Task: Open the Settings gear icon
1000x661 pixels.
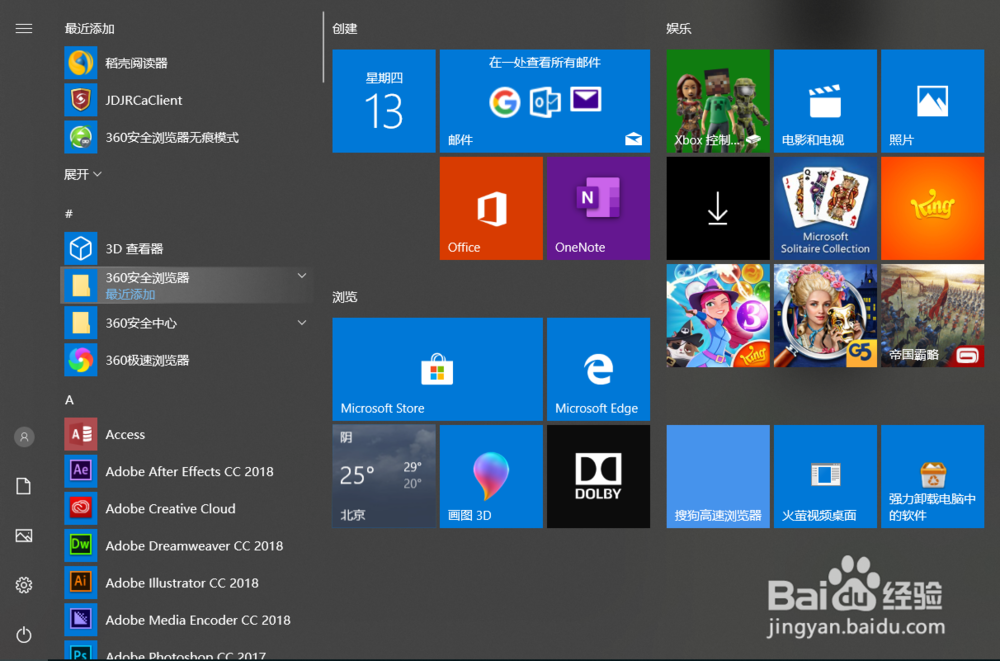Action: click(x=24, y=585)
